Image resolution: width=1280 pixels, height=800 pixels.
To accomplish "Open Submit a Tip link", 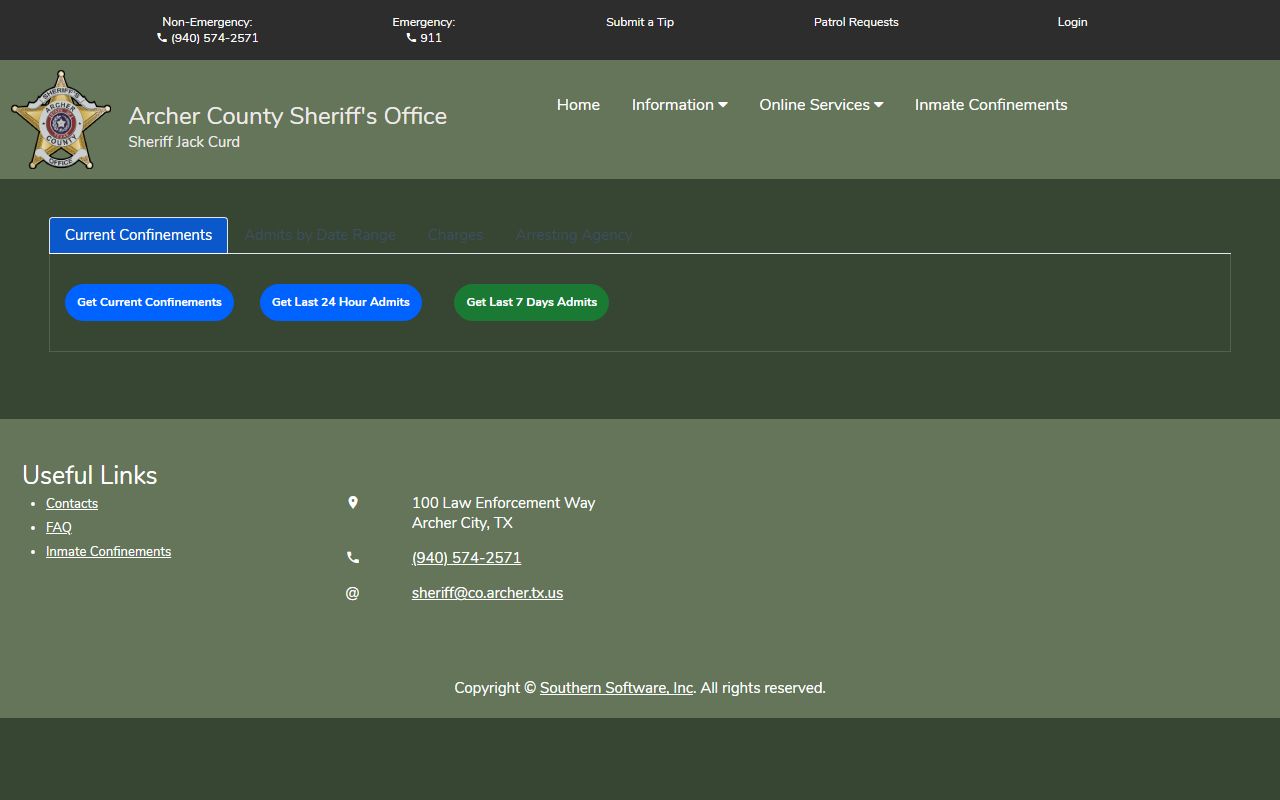I will click(640, 22).
